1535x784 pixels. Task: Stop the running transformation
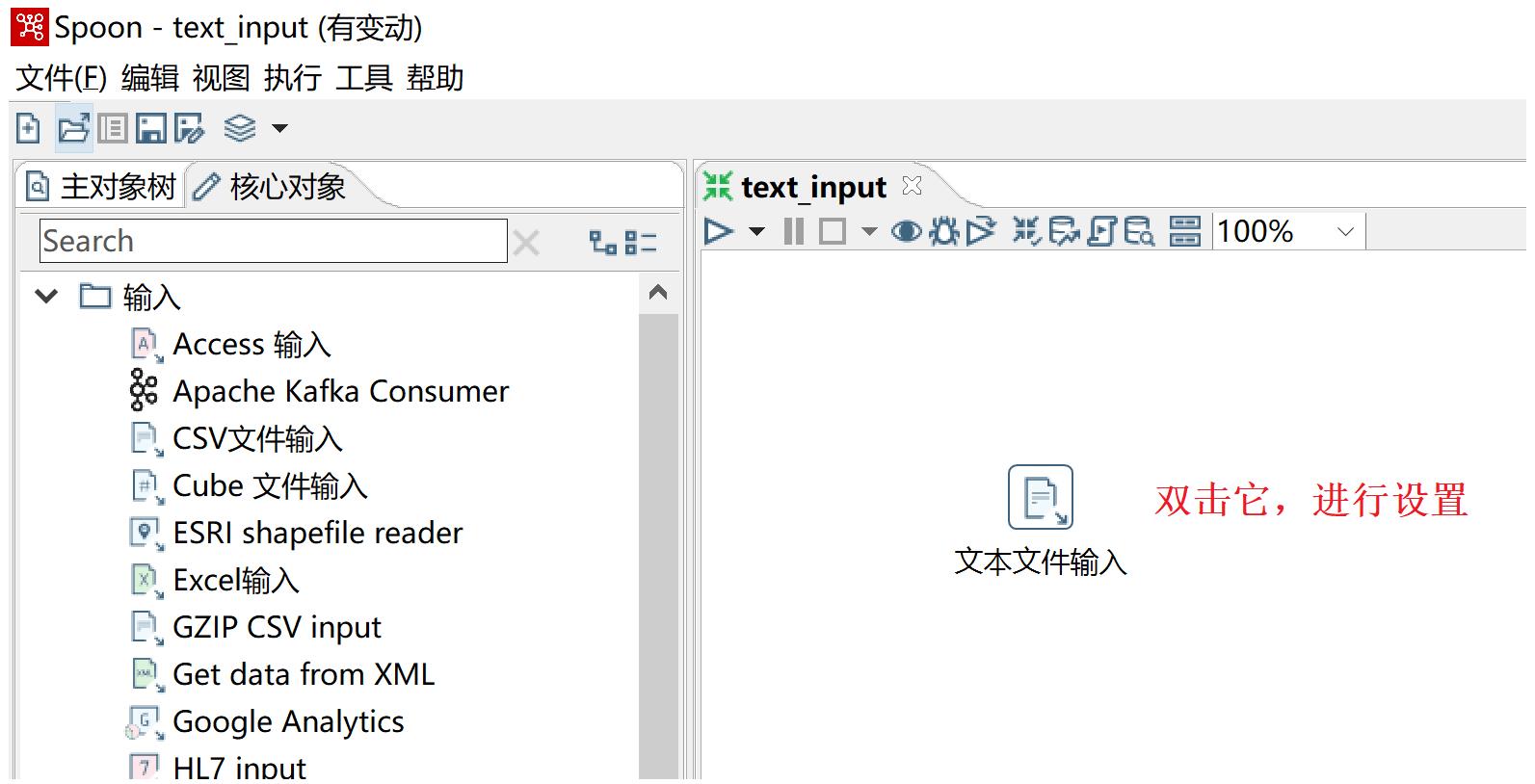point(833,231)
